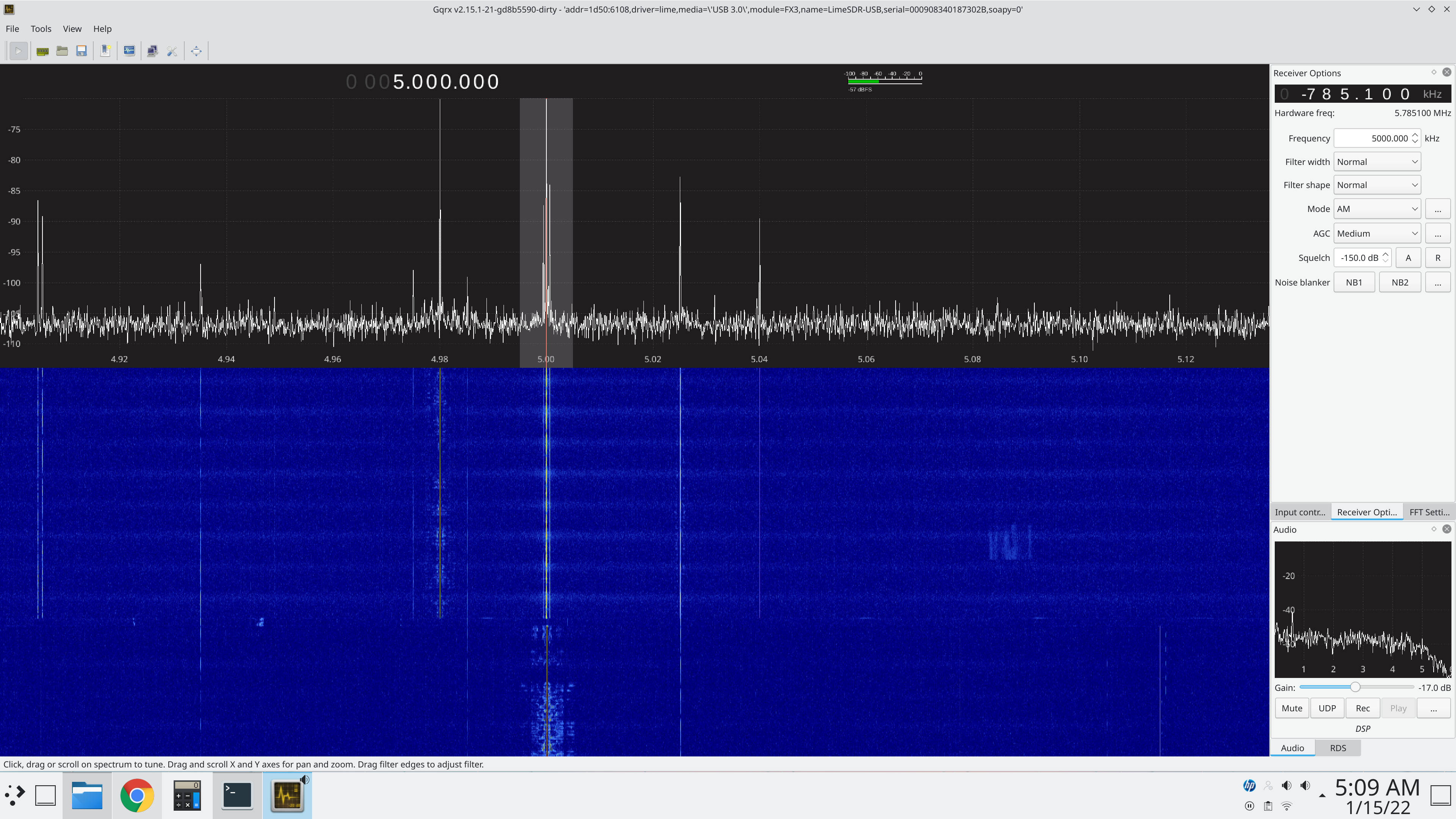
Task: Click the UDP streaming button
Action: 1327,708
